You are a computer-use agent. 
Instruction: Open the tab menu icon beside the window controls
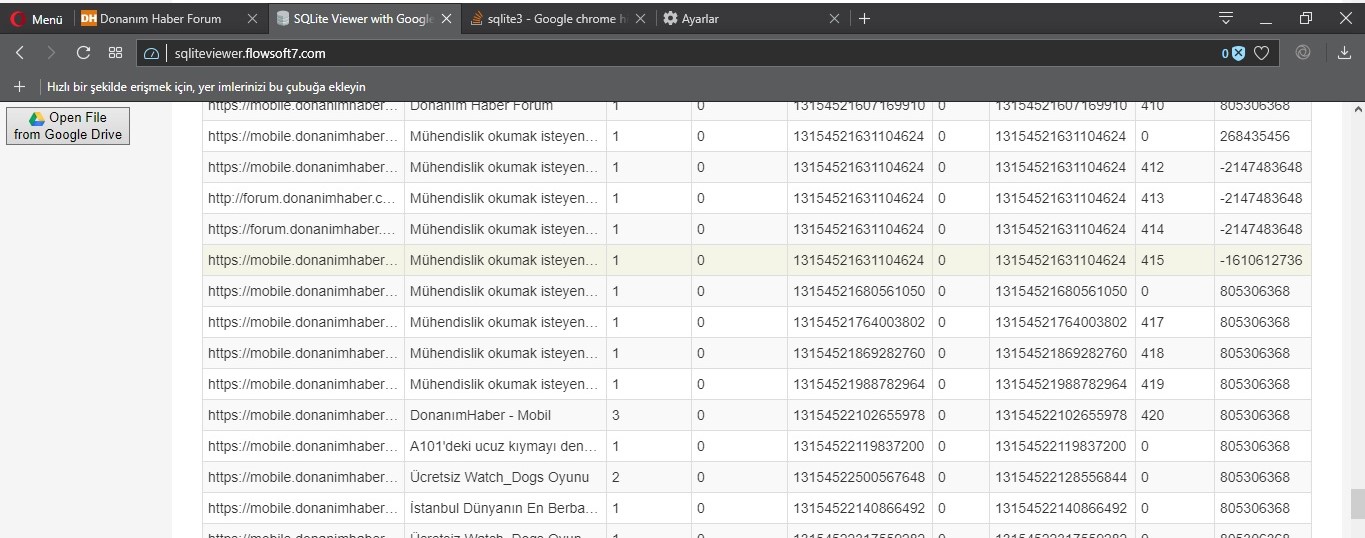click(1226, 18)
